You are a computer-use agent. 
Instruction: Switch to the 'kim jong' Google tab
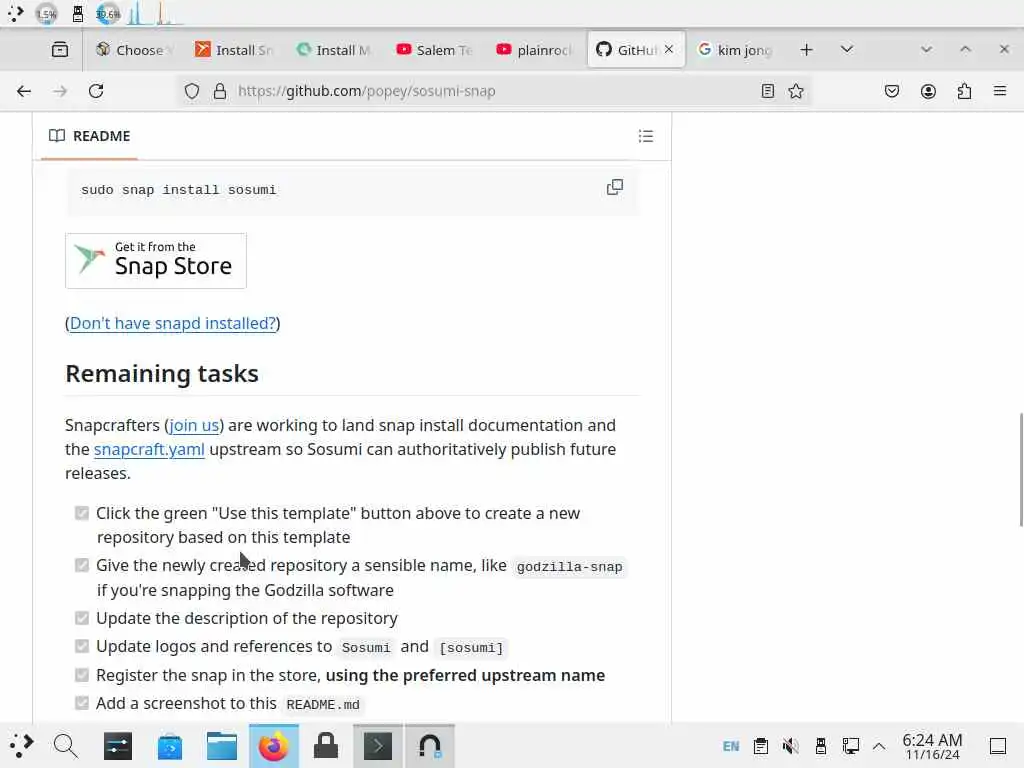point(737,50)
